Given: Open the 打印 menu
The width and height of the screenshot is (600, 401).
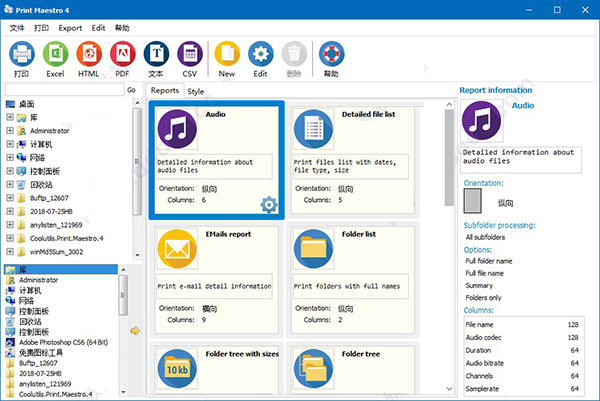Looking at the screenshot, I should tap(41, 28).
